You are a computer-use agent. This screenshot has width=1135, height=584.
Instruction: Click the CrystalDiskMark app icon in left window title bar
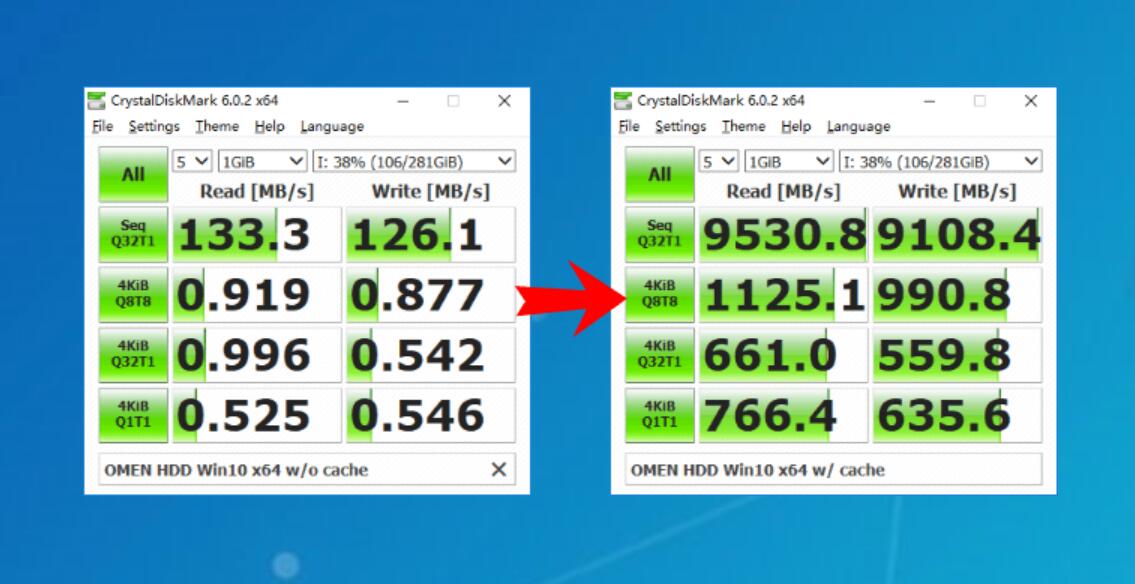click(96, 101)
